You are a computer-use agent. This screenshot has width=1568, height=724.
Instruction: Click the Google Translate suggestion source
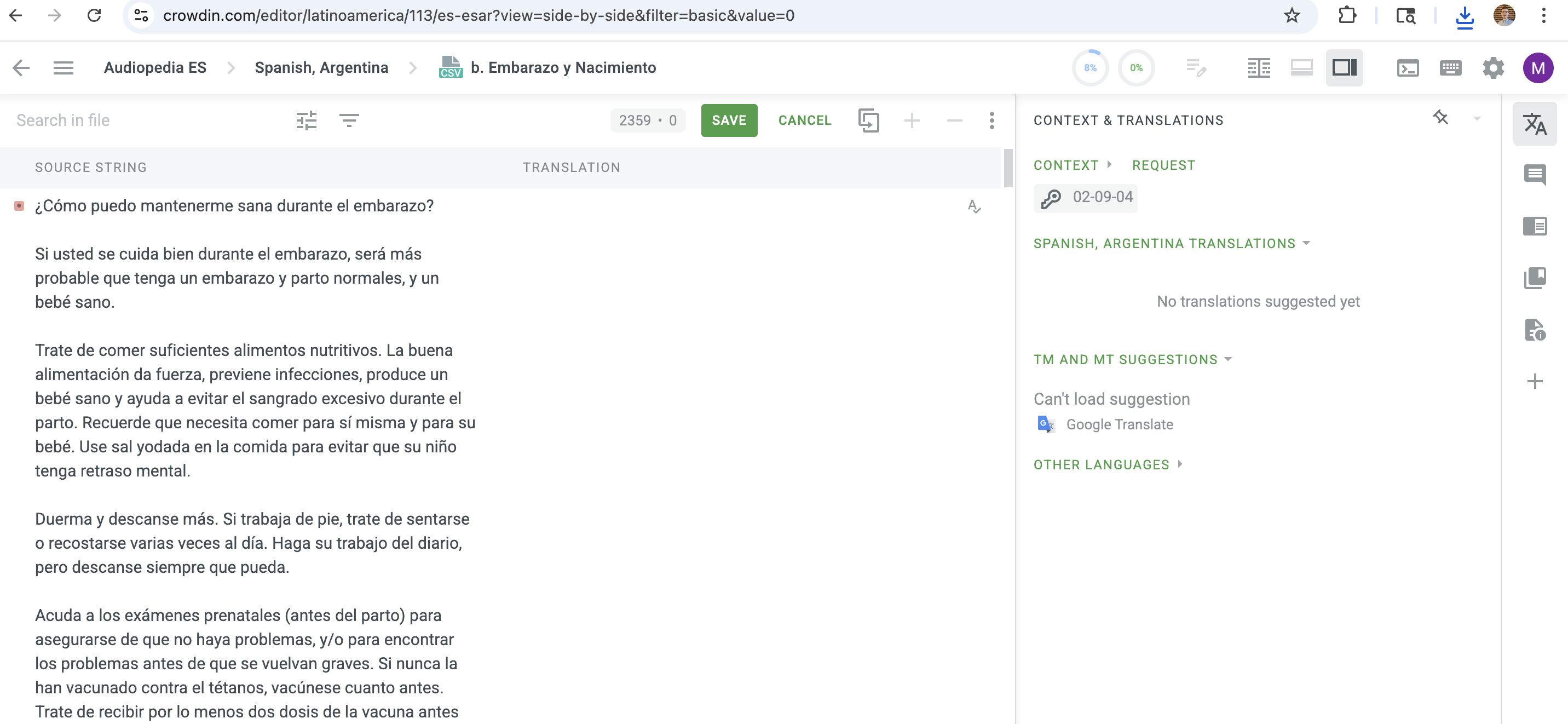[x=1105, y=424]
